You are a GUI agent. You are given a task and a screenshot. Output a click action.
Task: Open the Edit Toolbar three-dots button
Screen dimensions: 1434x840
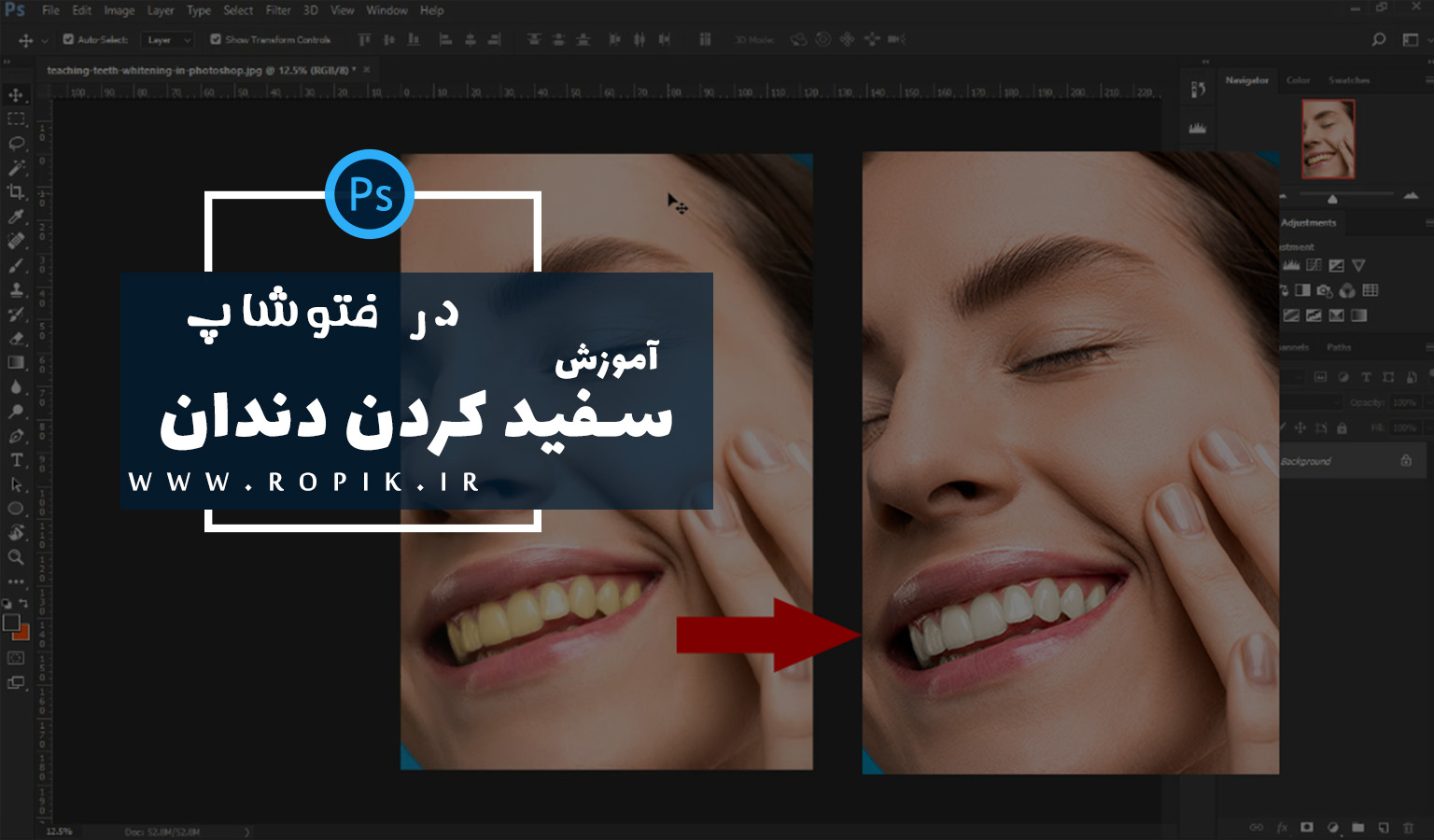coord(16,581)
